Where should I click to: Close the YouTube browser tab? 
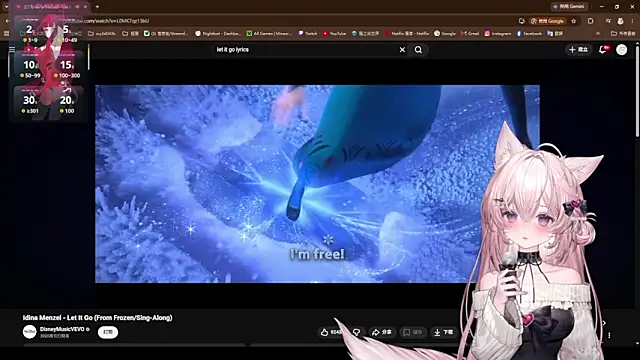pyautogui.click(x=85, y=7)
